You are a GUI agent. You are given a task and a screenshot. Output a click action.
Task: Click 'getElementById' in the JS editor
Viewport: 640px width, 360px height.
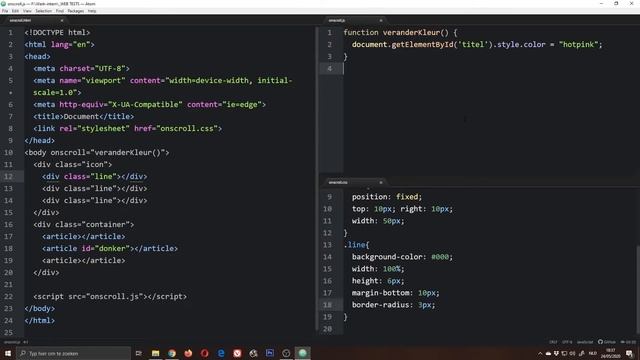pos(422,44)
